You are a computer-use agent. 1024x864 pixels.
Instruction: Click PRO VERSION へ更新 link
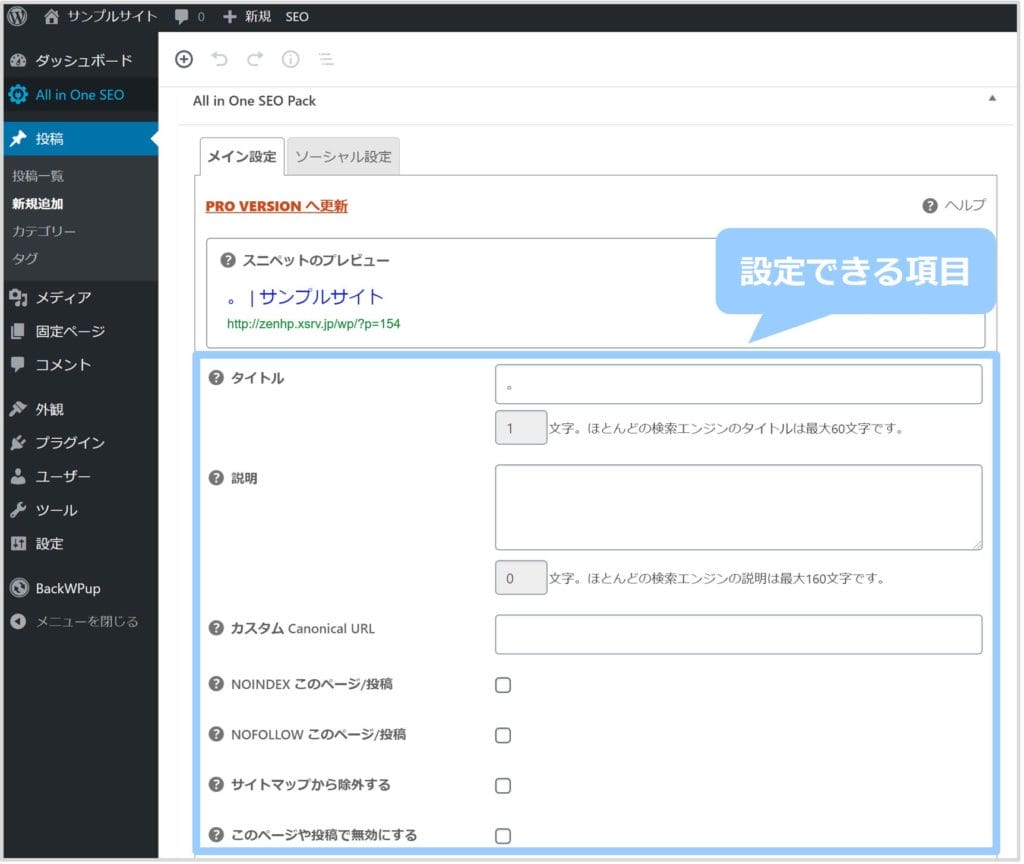(277, 207)
